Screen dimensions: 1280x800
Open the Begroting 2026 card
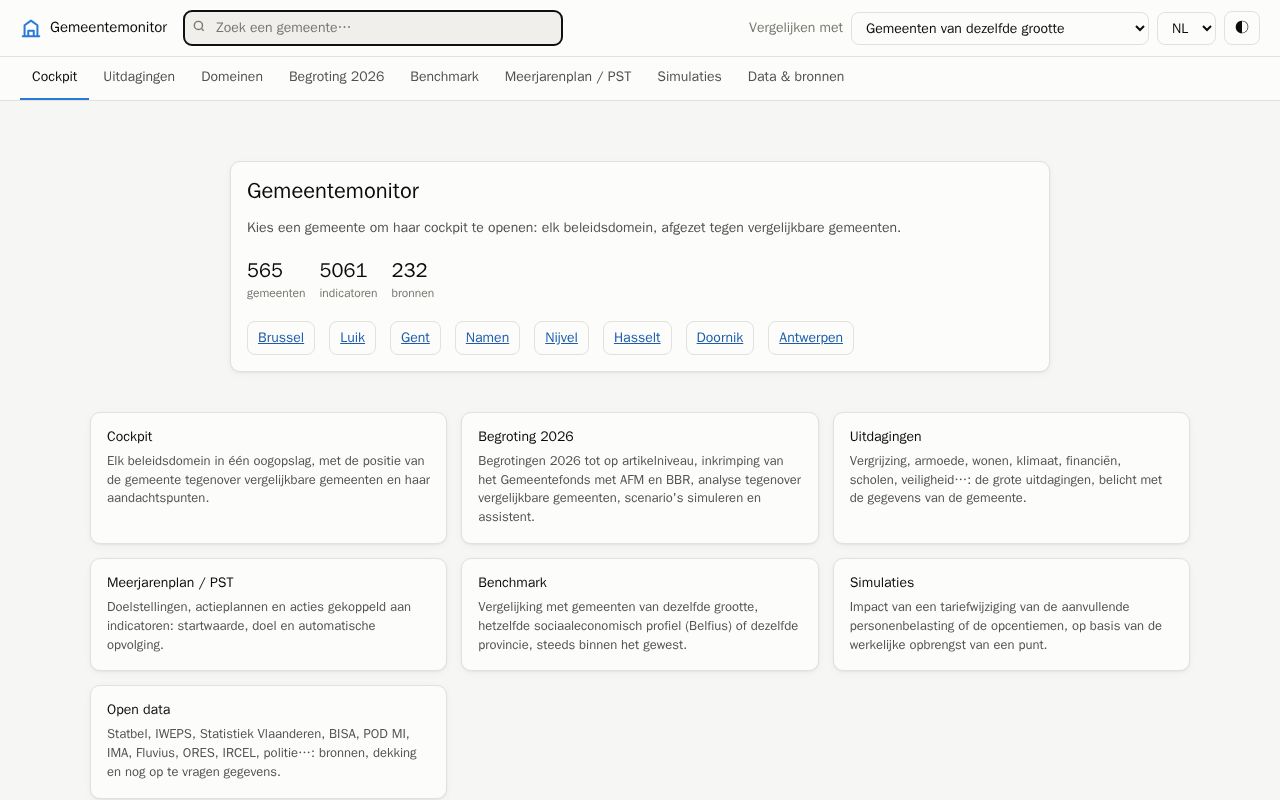(640, 478)
